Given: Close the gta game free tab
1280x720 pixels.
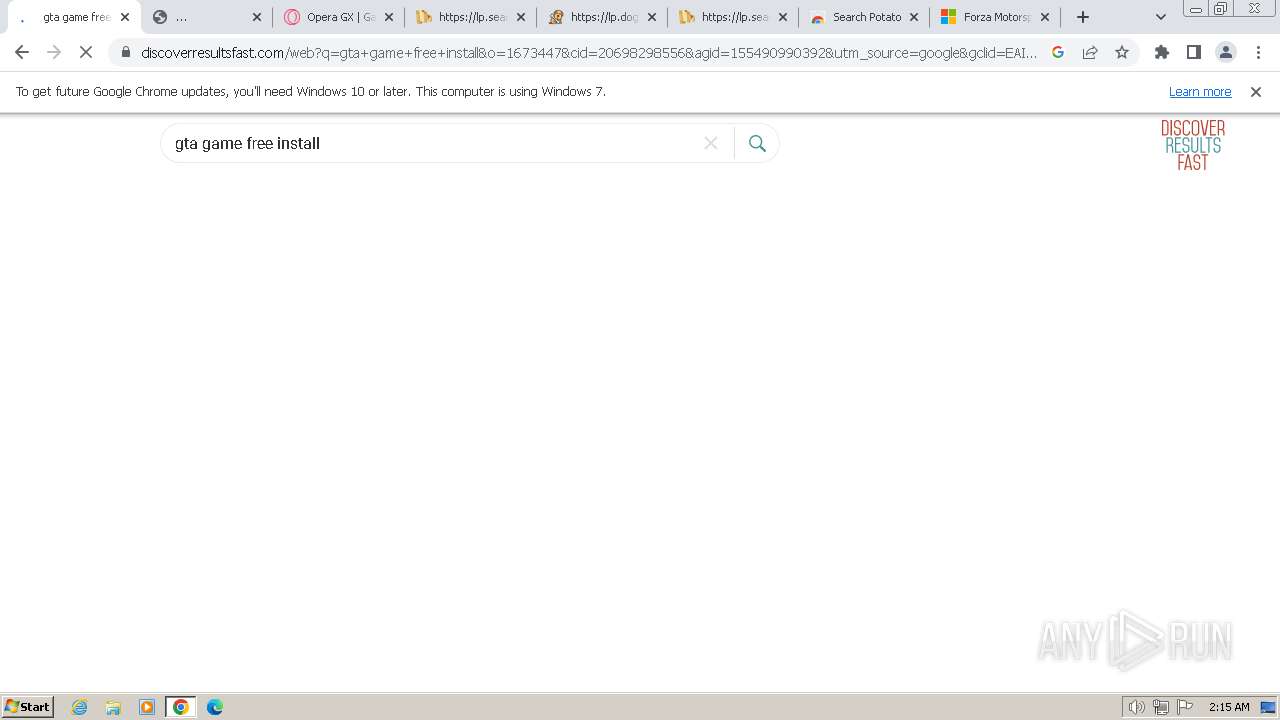Looking at the screenshot, I should click(x=125, y=18).
